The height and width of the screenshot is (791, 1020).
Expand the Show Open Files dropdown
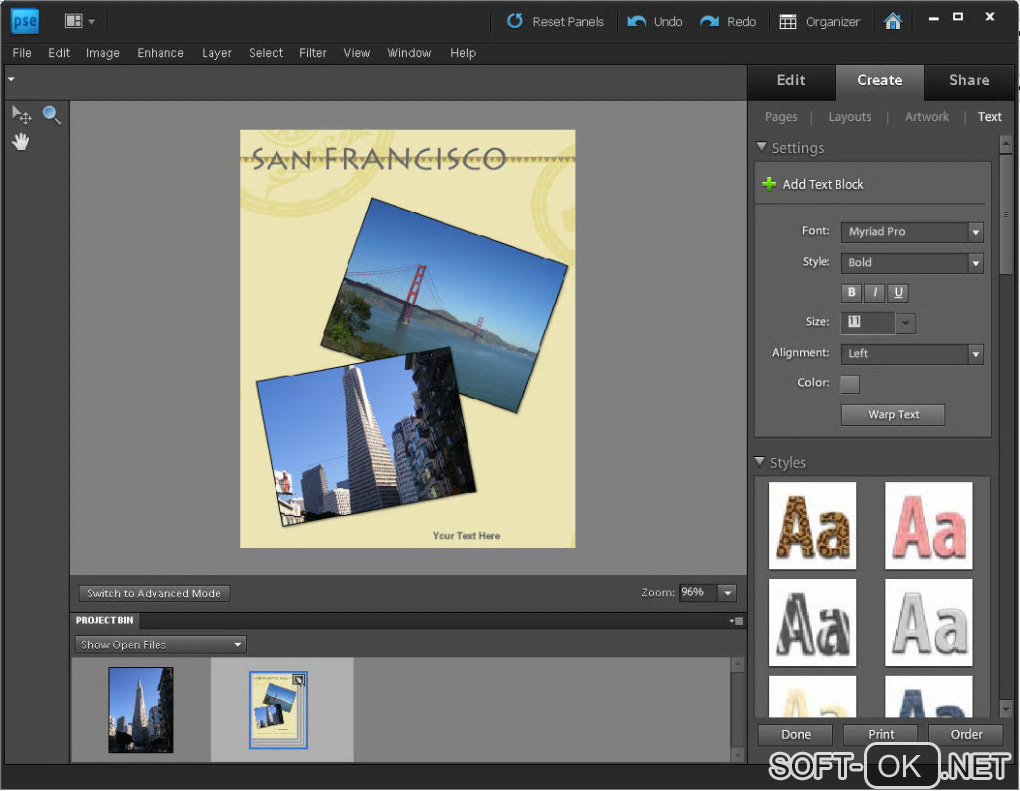(161, 645)
